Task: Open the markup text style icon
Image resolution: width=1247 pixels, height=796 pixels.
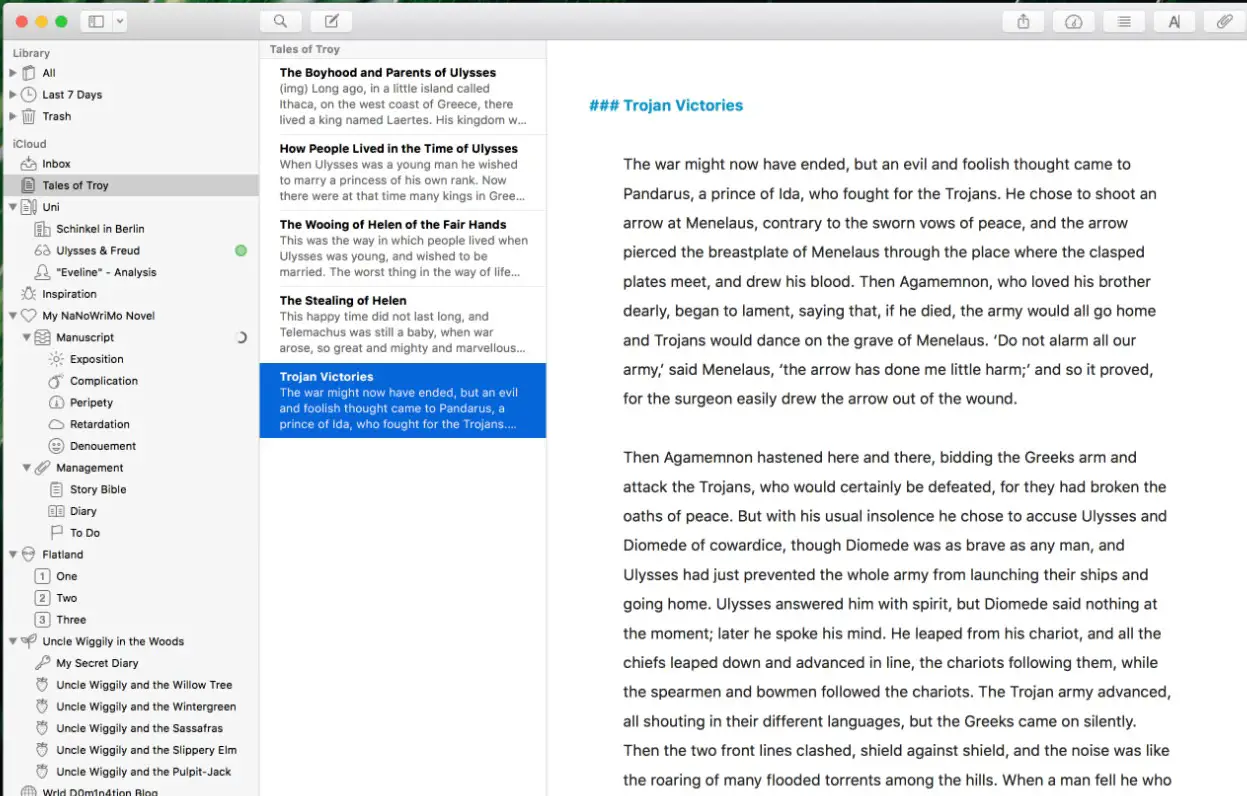Action: tap(1174, 21)
